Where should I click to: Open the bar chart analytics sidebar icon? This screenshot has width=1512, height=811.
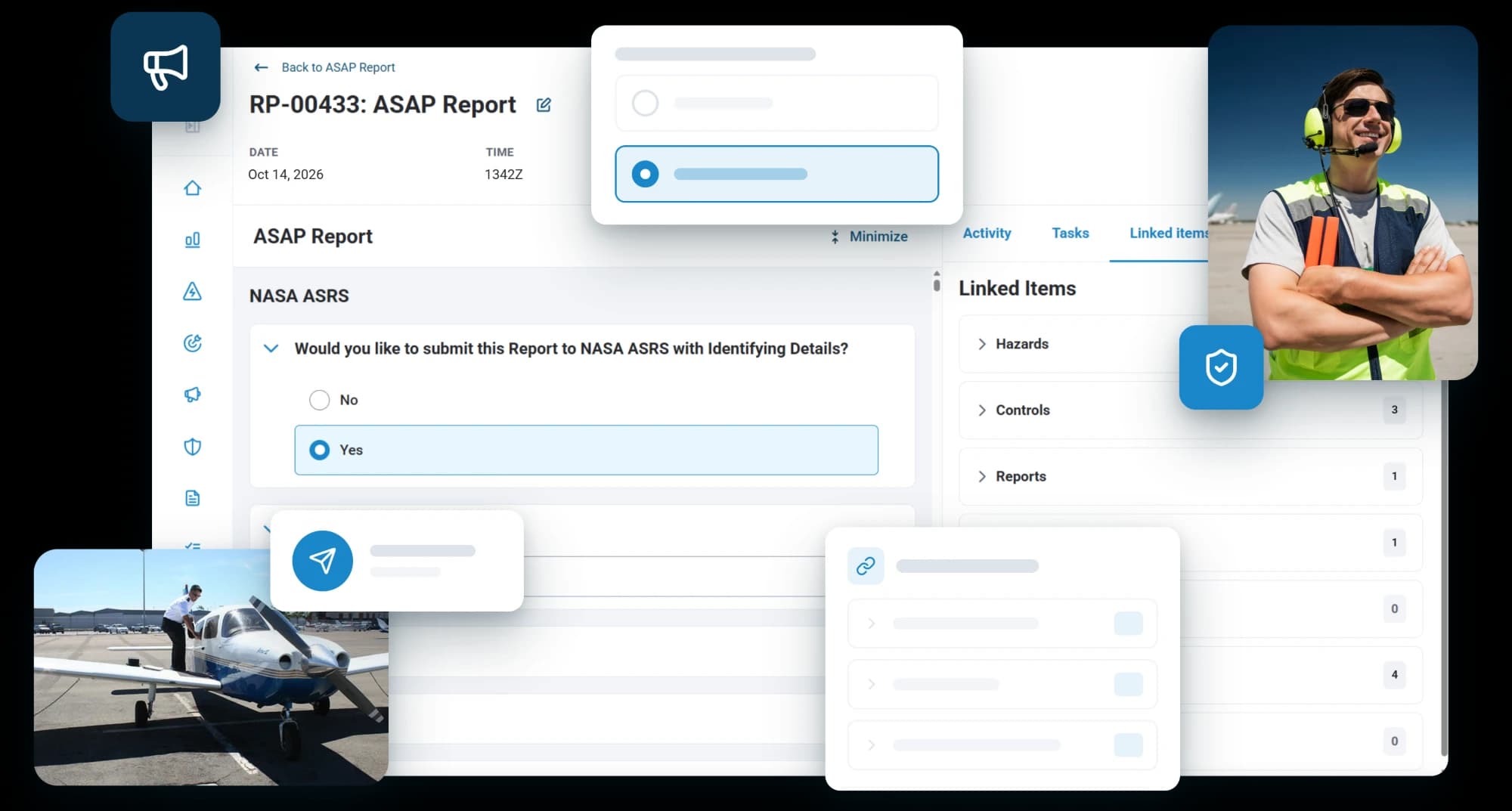pyautogui.click(x=193, y=240)
